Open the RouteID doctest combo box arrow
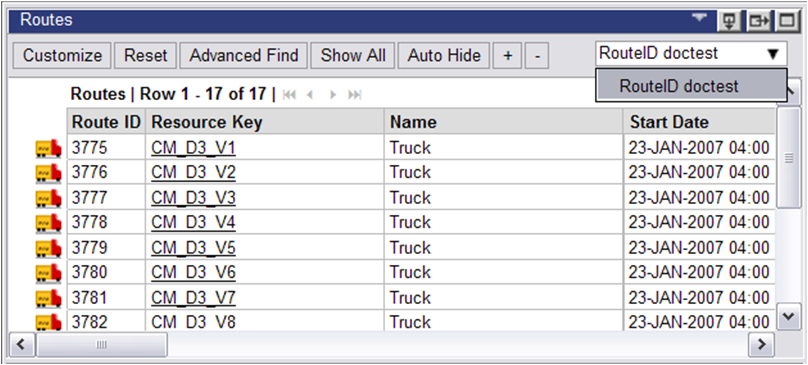The width and height of the screenshot is (808, 365). pos(772,54)
